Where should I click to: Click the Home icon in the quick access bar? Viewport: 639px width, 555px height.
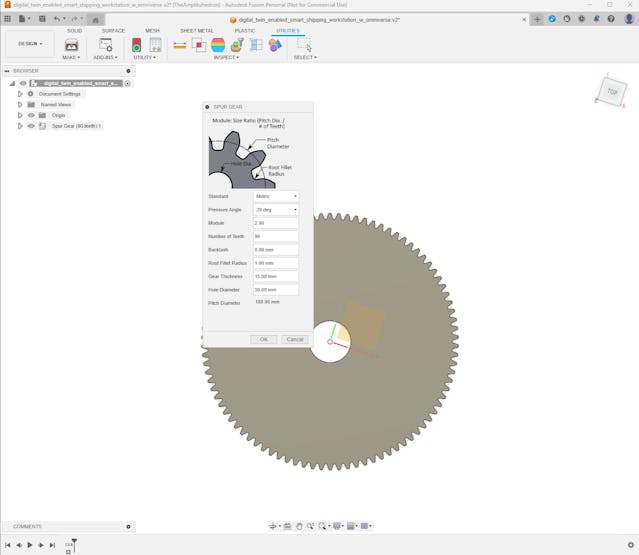[x=96, y=19]
